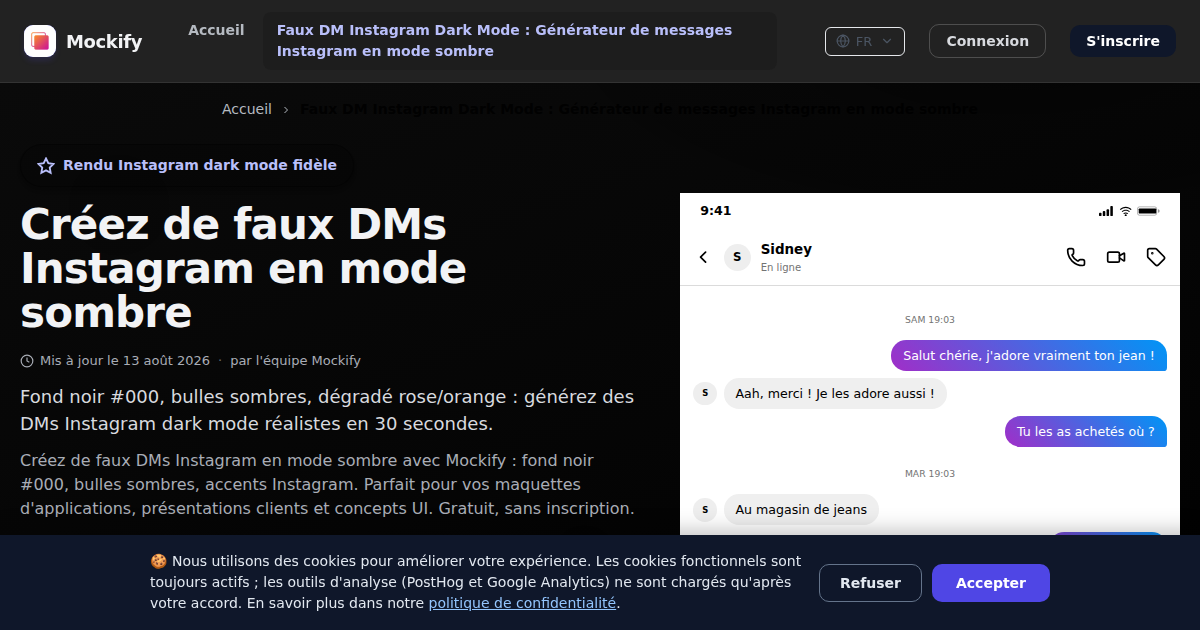Open the Mockify brand name link
Viewport: 1200px width, 630px height.
click(104, 41)
